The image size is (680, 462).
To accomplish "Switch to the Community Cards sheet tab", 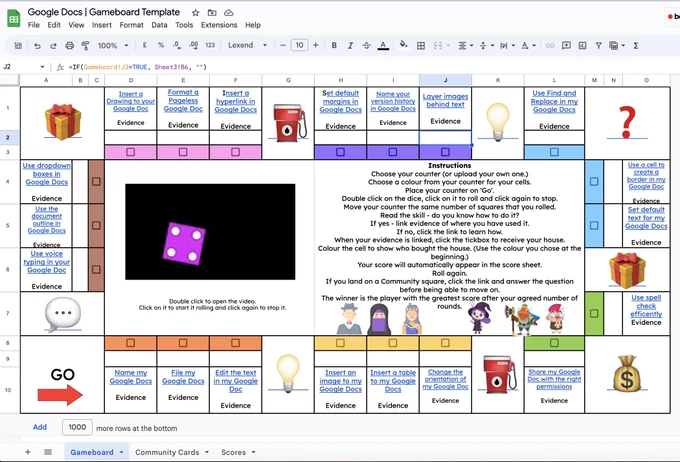I will [167, 452].
